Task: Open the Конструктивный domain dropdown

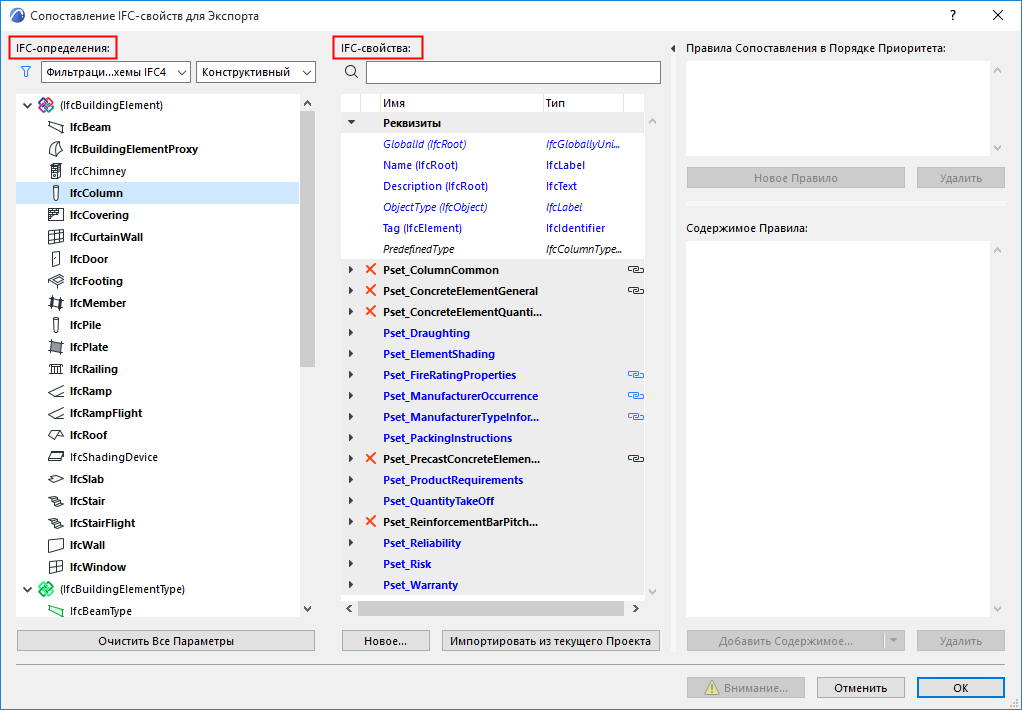Action: [x=256, y=72]
